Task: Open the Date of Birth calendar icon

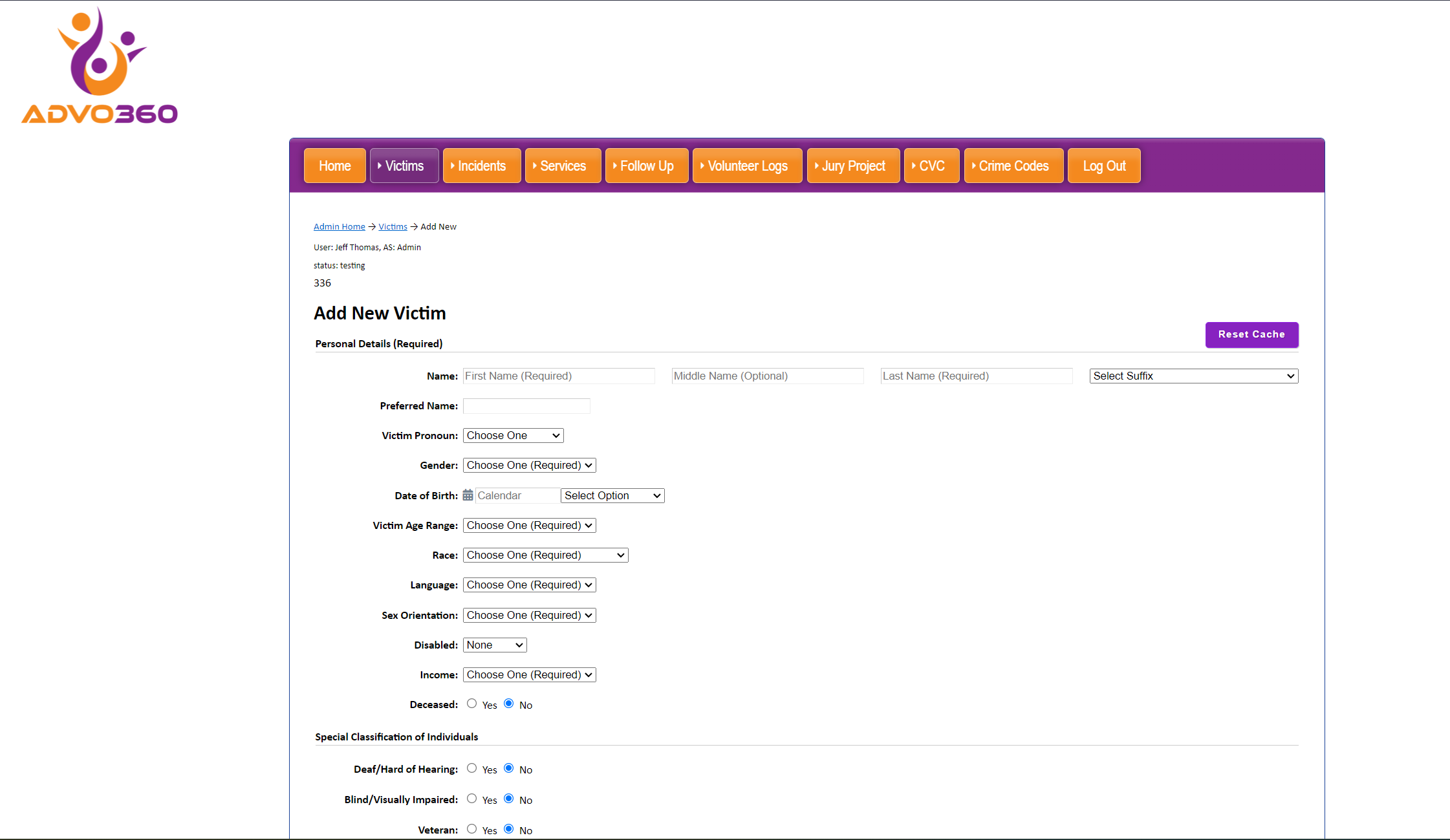Action: (468, 495)
